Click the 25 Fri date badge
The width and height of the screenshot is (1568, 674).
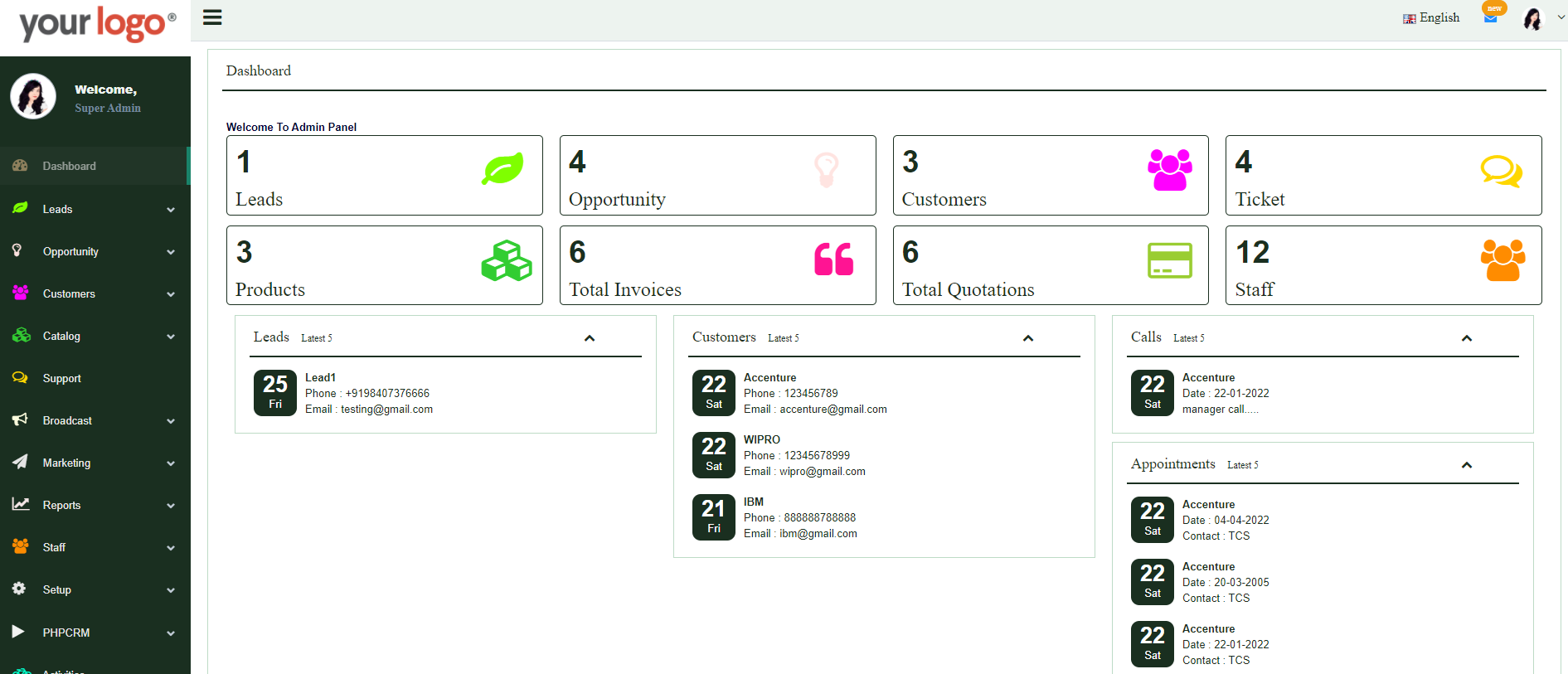pyautogui.click(x=275, y=393)
